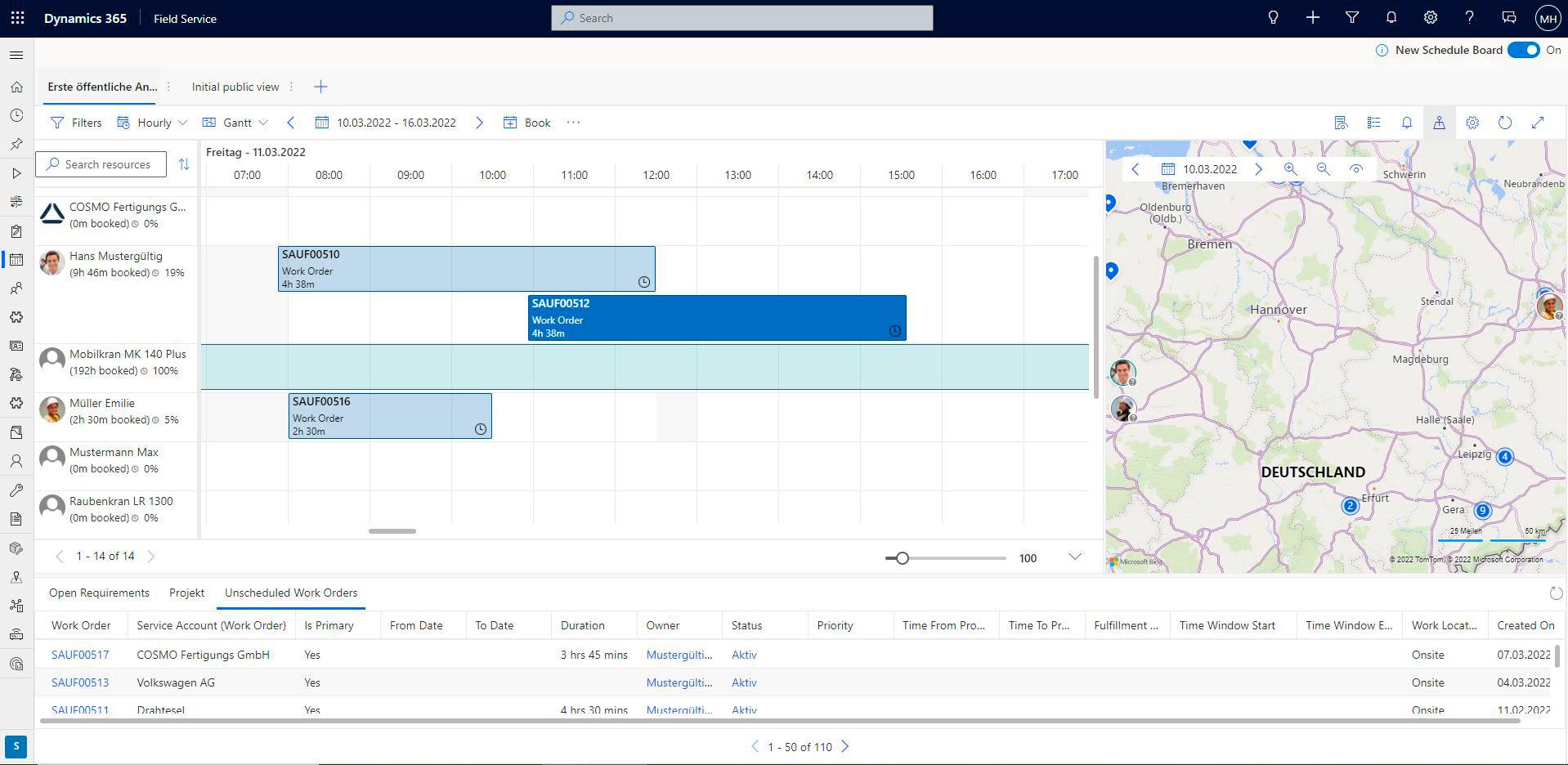This screenshot has width=1568, height=765.
Task: Toggle resource sort order icon
Action: 184,164
